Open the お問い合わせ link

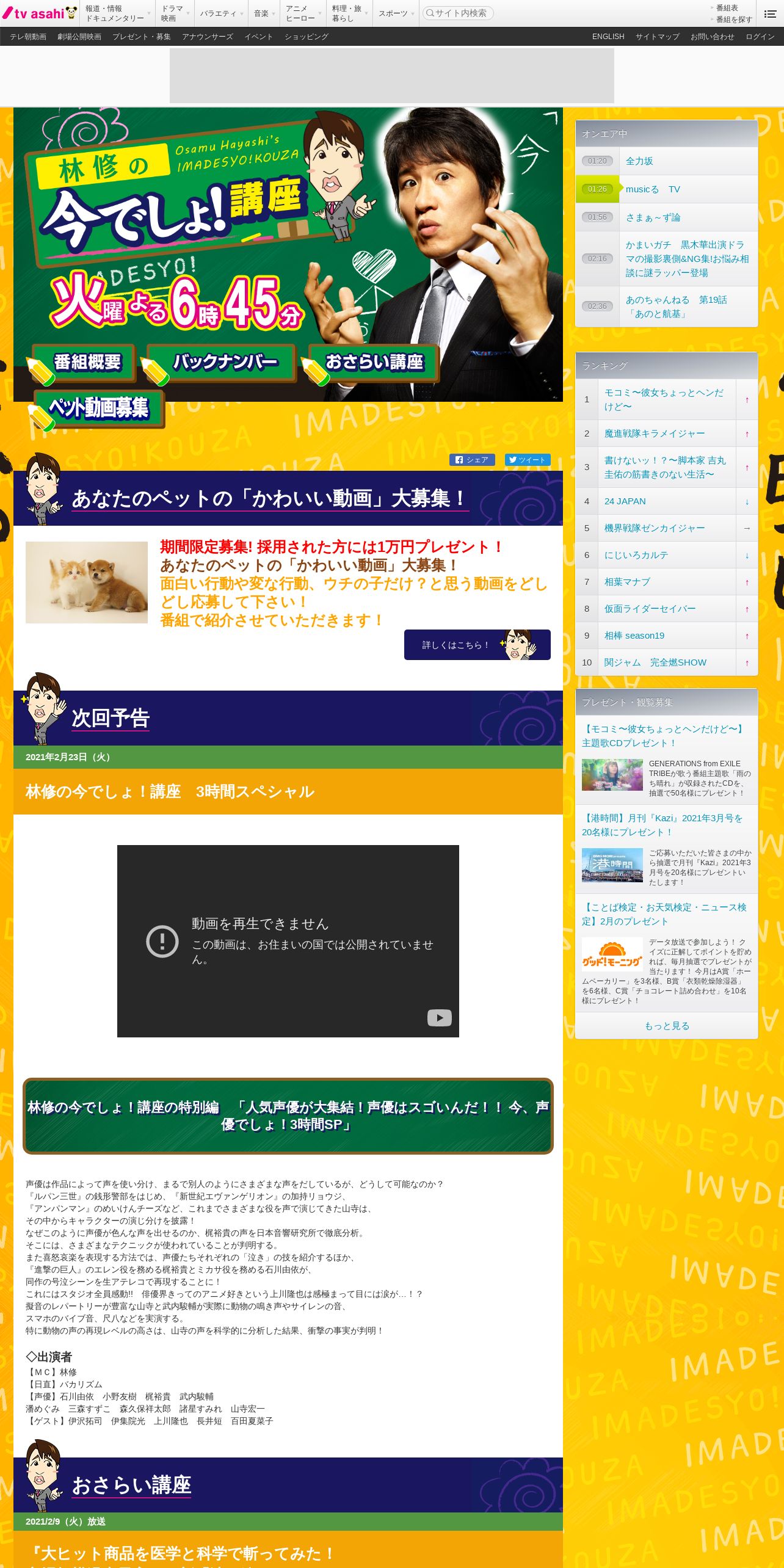(x=713, y=37)
